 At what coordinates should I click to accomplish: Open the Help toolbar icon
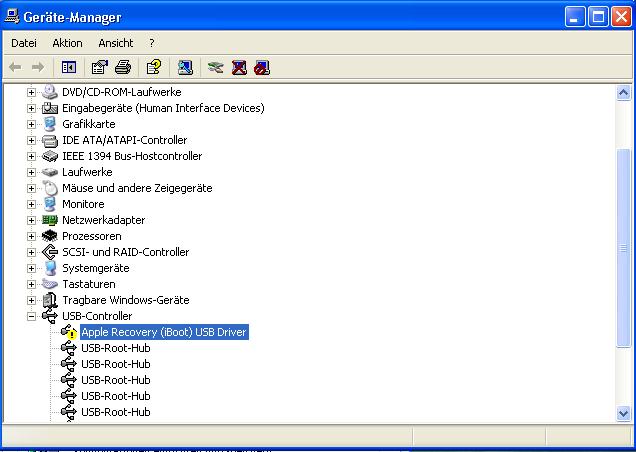[153, 67]
